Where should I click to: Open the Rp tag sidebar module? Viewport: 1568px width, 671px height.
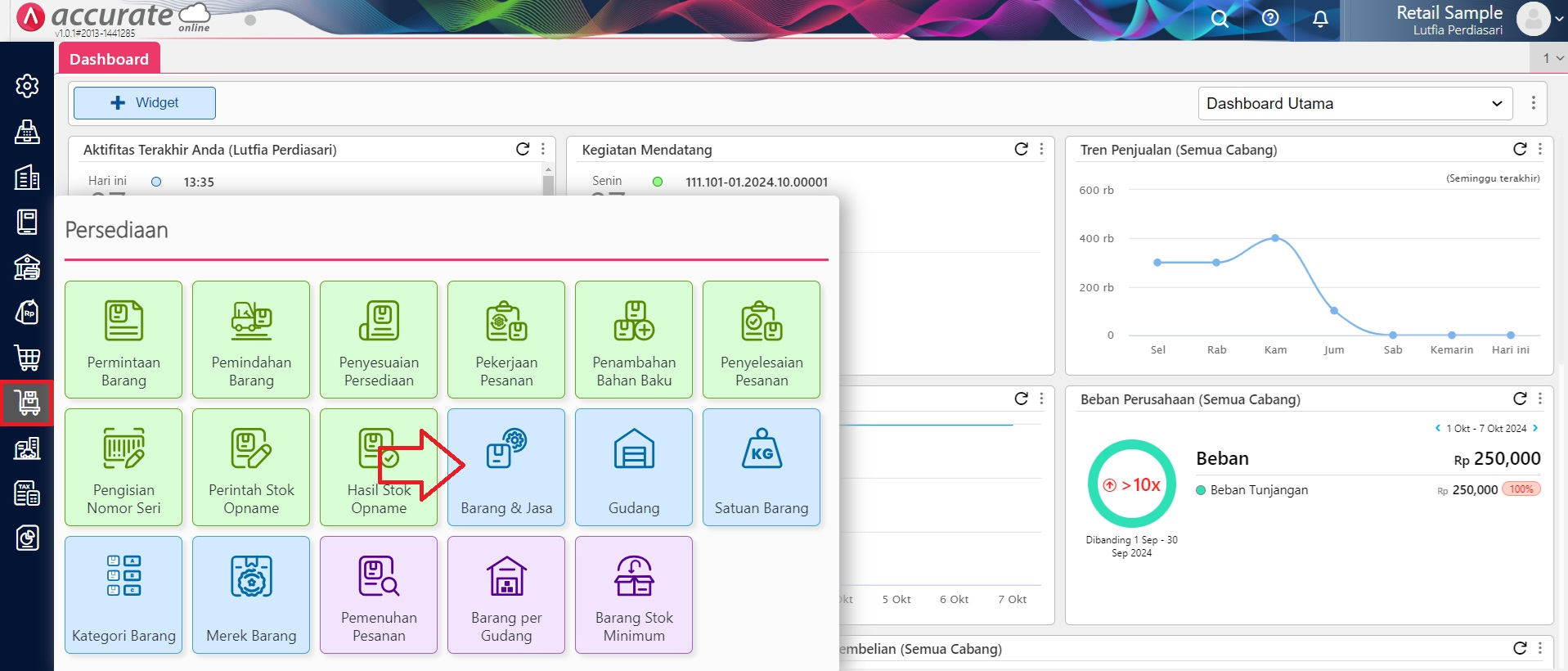(27, 312)
